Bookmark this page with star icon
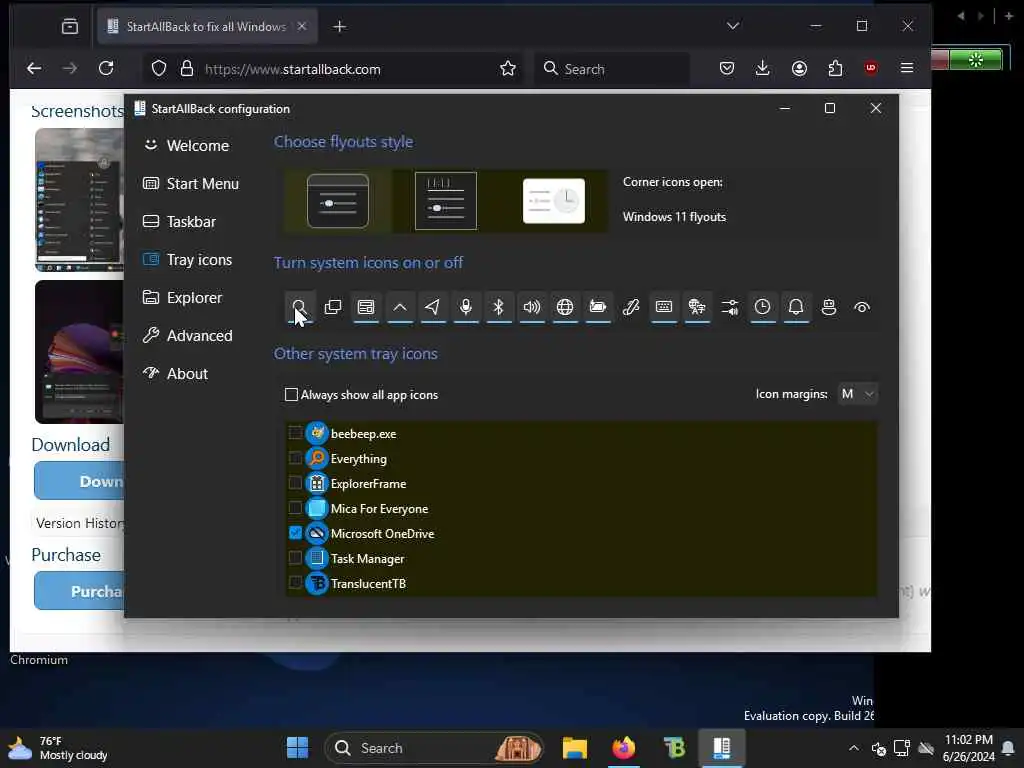 507,68
